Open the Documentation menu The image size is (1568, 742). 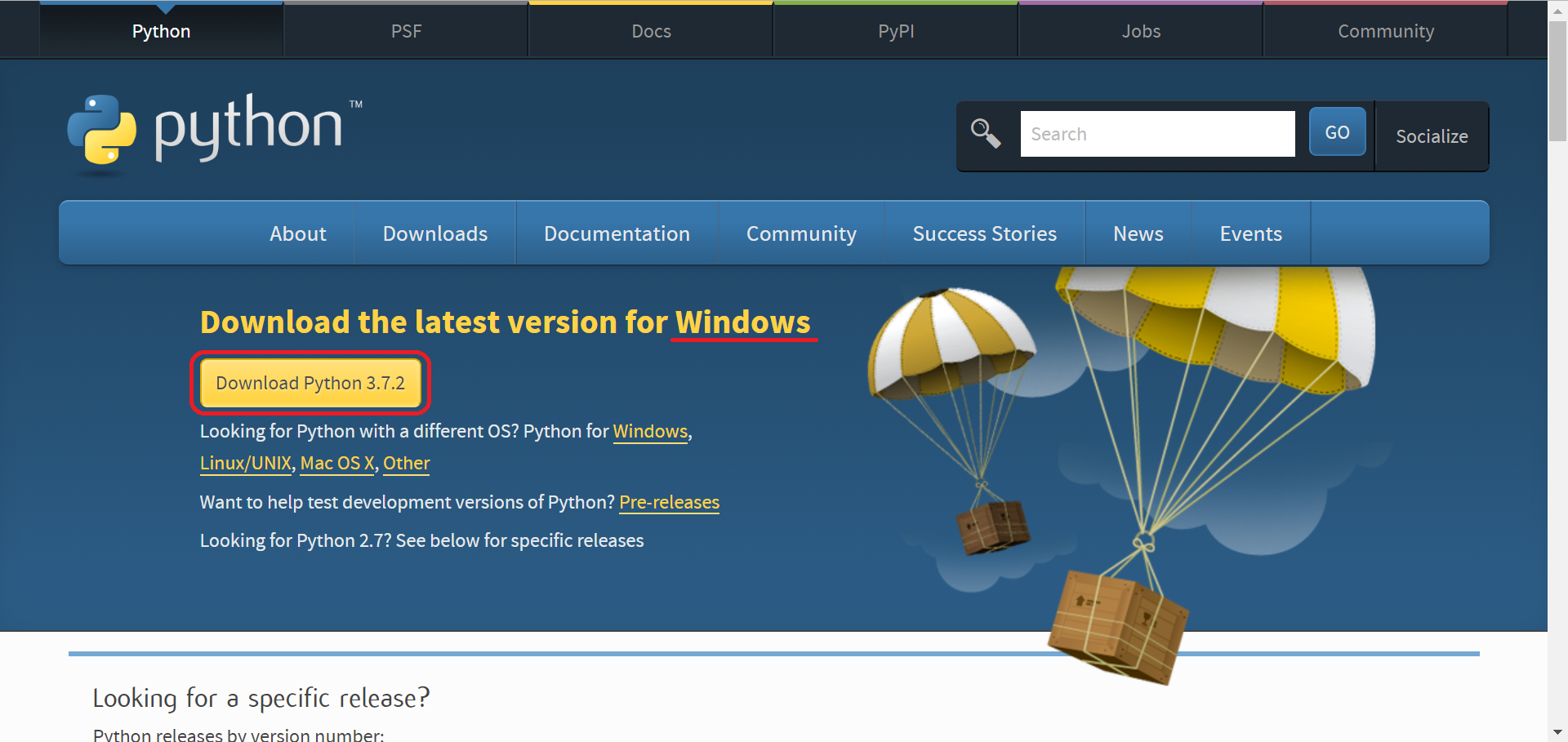[x=617, y=233]
